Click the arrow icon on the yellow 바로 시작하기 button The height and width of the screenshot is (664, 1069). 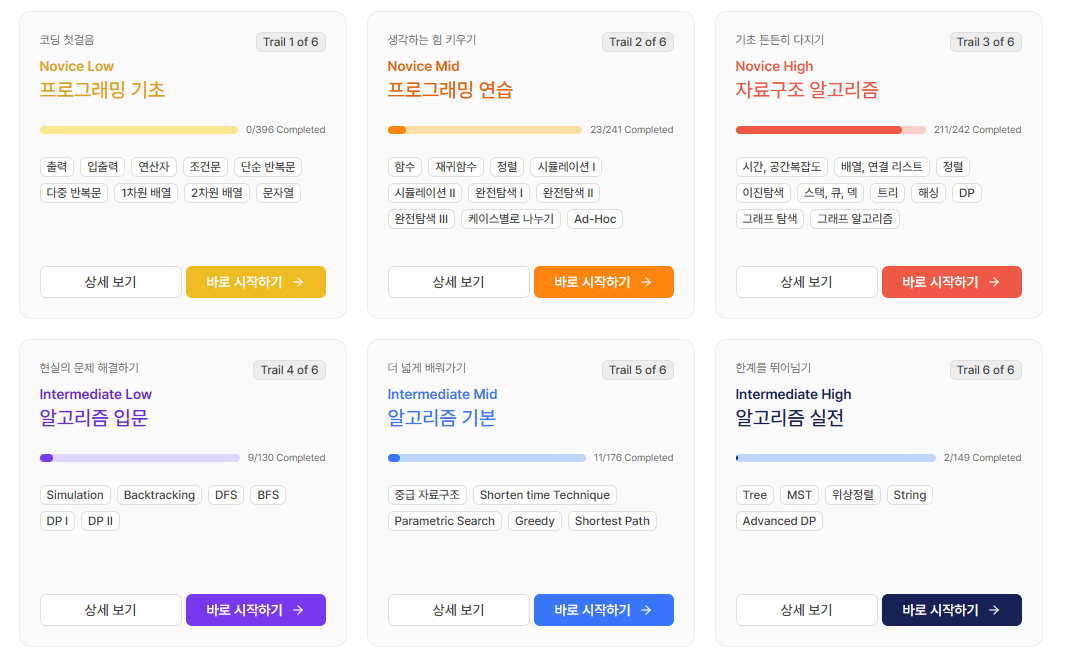[x=297, y=282]
